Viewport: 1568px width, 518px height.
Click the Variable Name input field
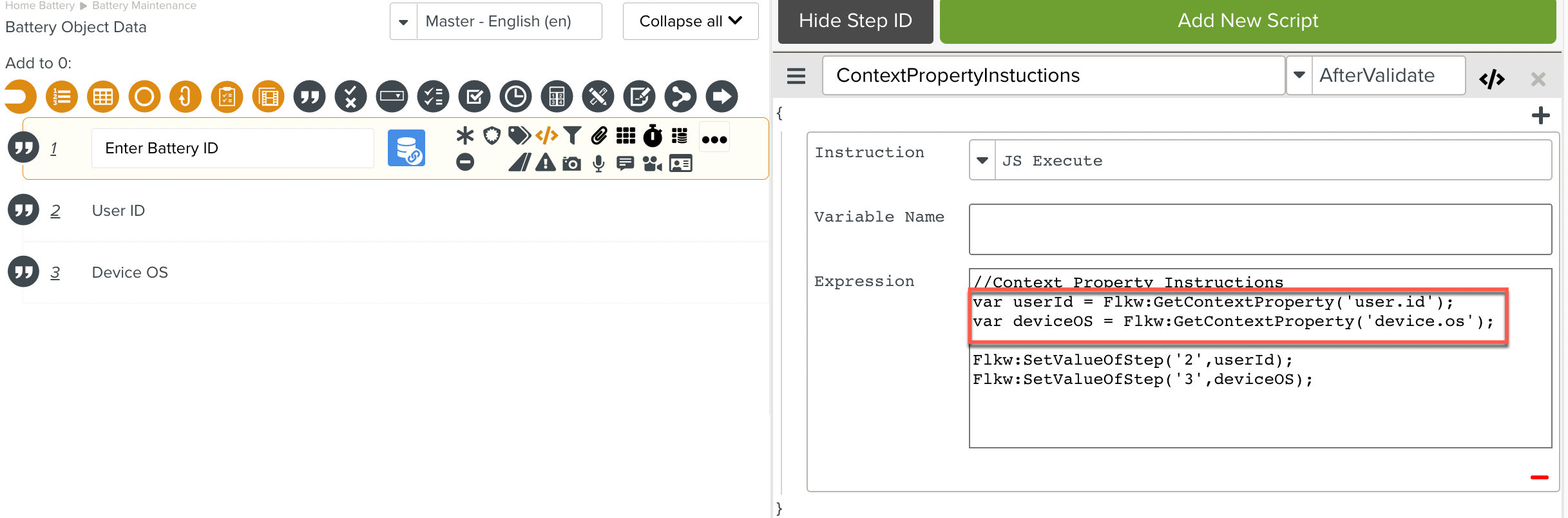click(x=1259, y=229)
